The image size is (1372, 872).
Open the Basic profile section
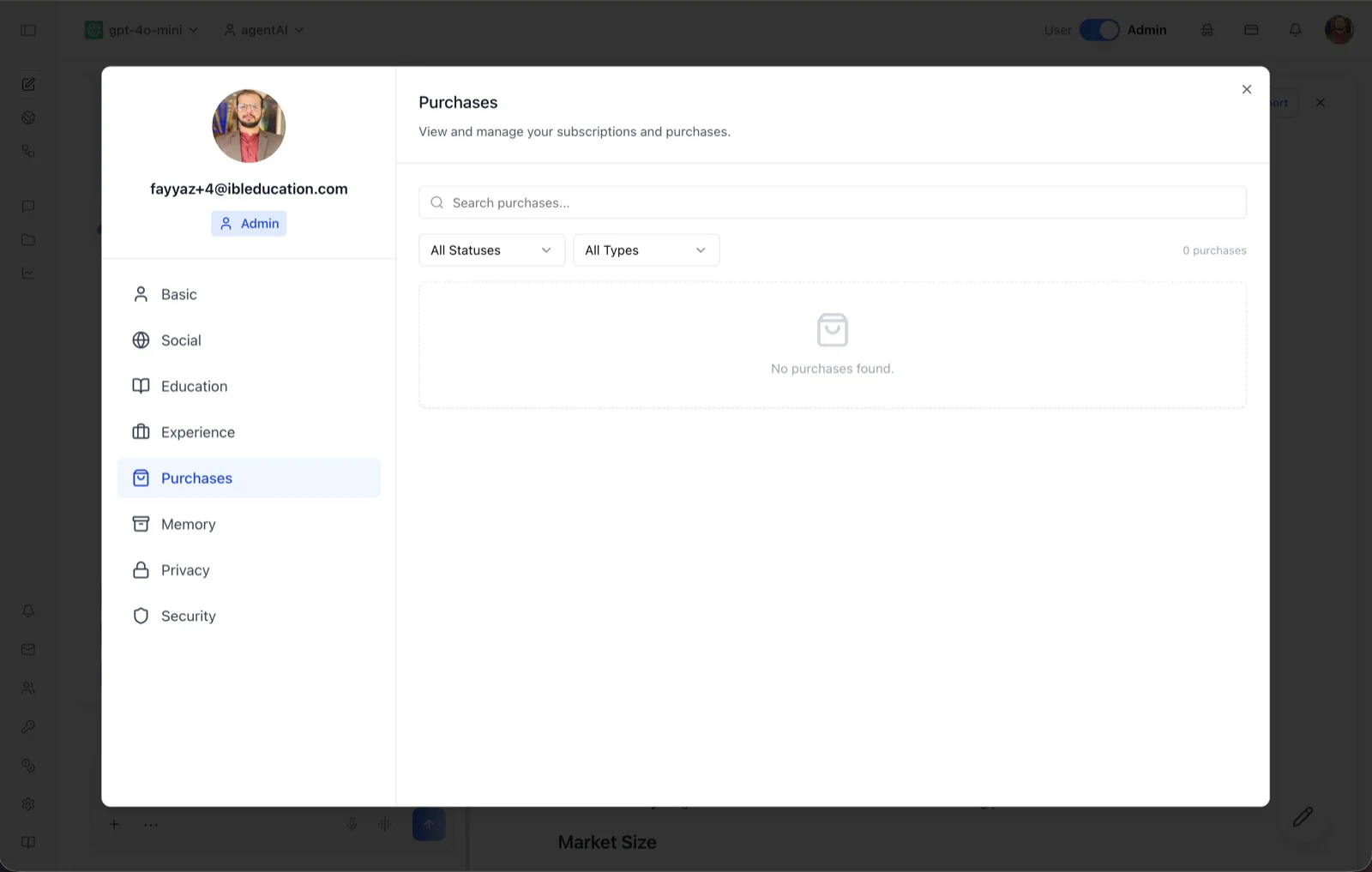(249, 294)
